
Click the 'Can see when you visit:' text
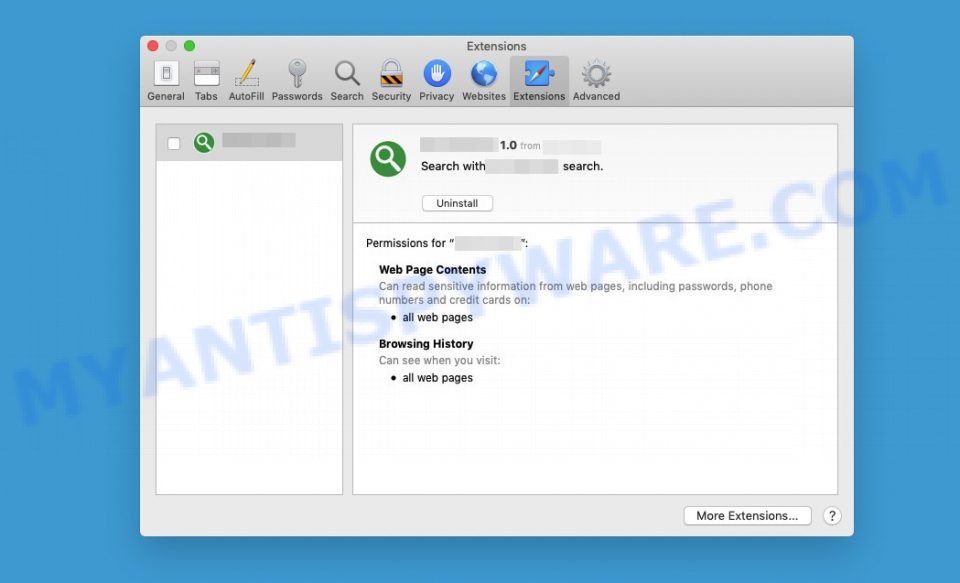coord(440,360)
